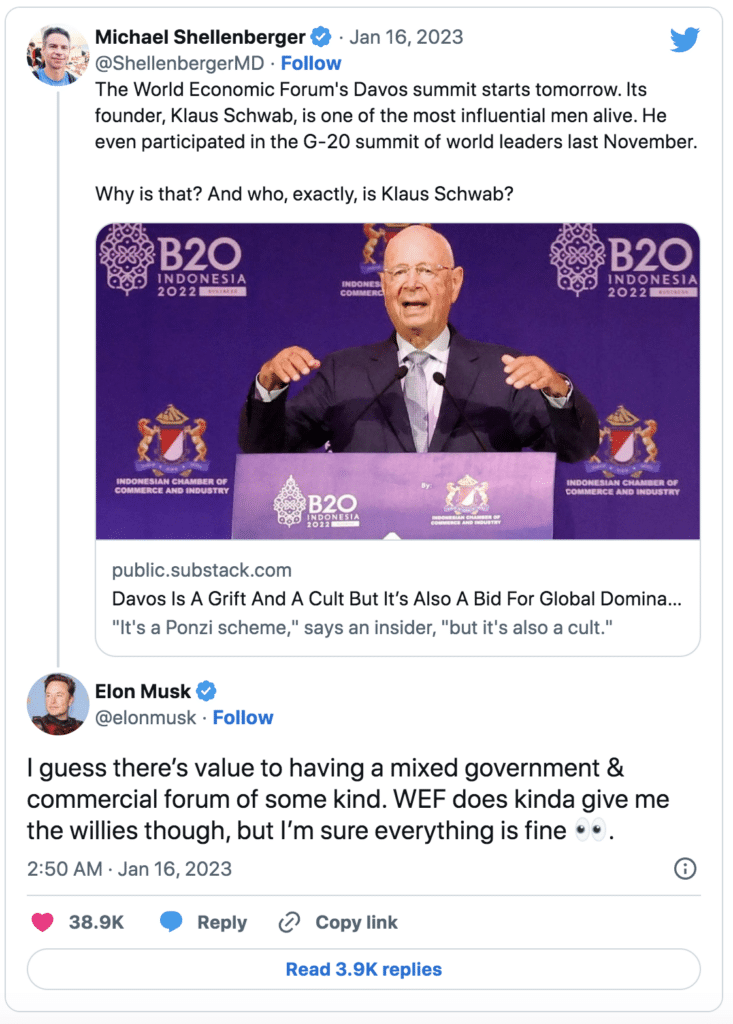
Task: Click the Read 3.9K replies button
Action: click(363, 969)
